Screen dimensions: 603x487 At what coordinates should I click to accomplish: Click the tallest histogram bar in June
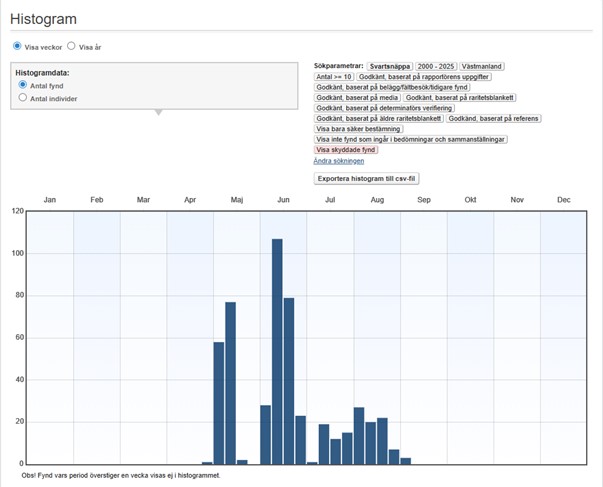[x=277, y=351]
